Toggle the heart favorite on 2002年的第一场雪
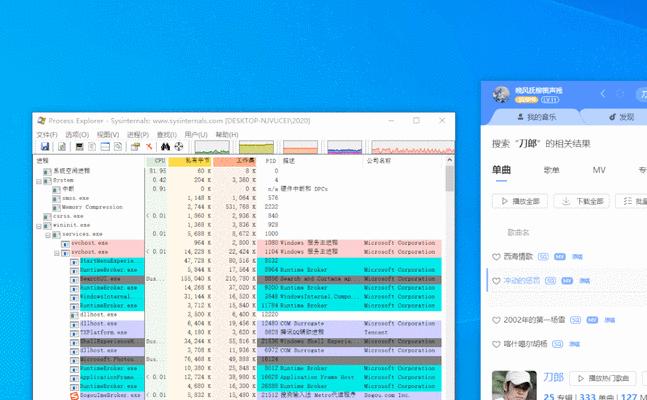647x400 pixels. 496,320
